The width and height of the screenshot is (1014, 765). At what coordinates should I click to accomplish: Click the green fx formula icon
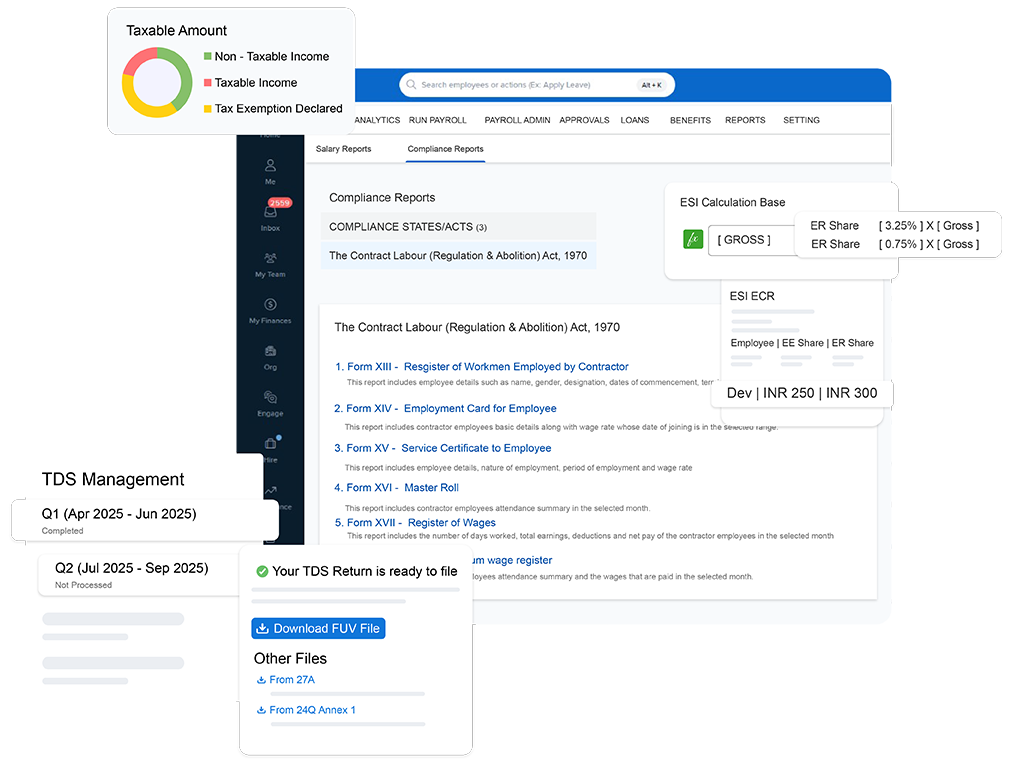pos(693,240)
